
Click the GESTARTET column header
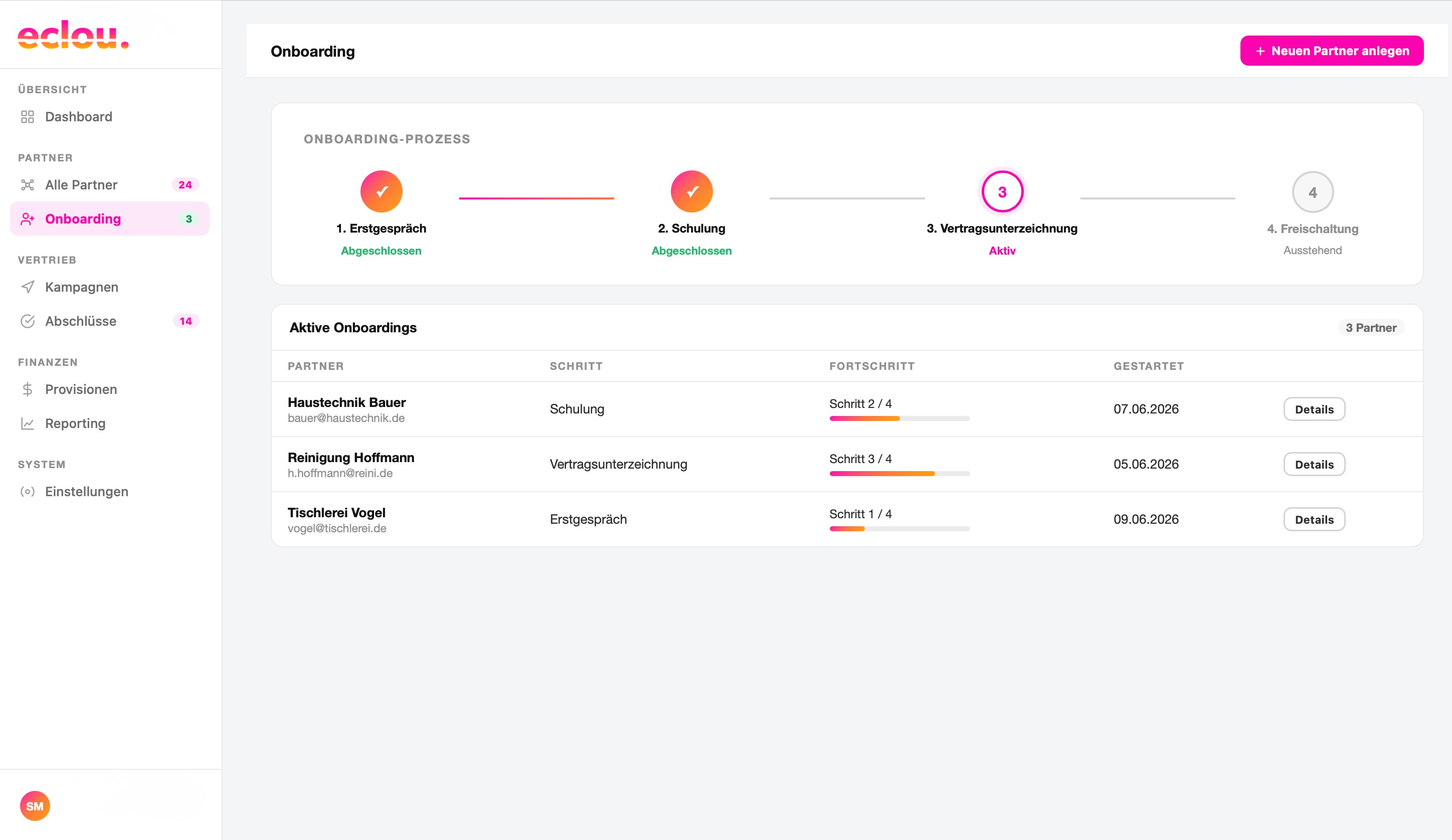click(x=1148, y=366)
